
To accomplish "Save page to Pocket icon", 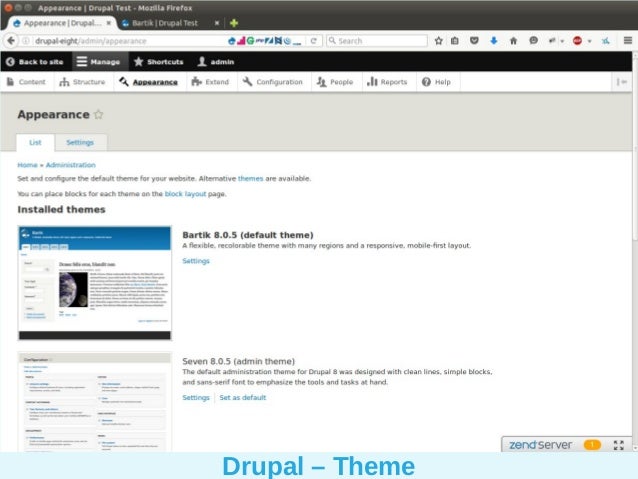I will [474, 41].
